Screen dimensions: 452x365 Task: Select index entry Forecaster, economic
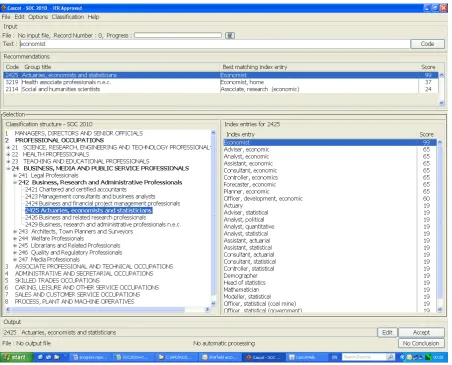(250, 184)
